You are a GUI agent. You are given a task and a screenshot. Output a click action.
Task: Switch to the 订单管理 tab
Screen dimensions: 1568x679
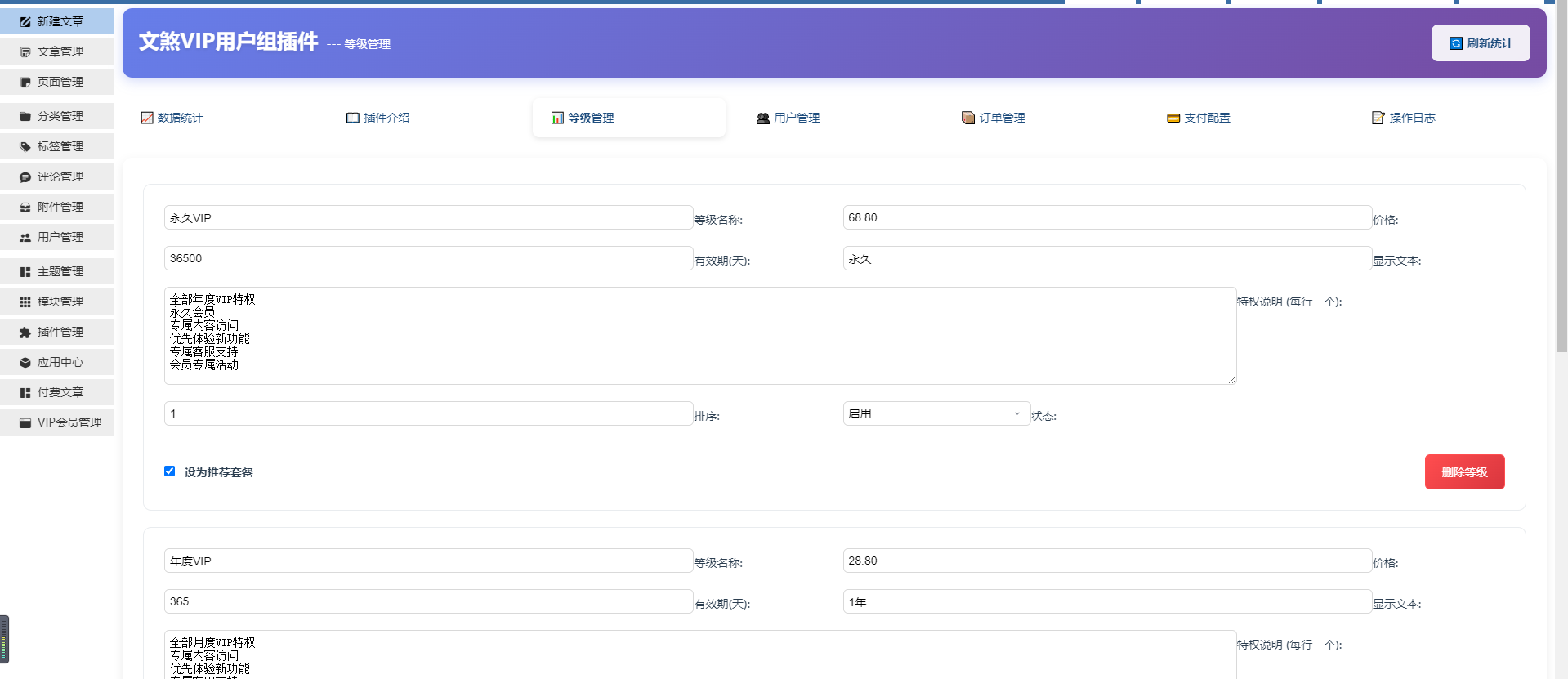pos(994,118)
